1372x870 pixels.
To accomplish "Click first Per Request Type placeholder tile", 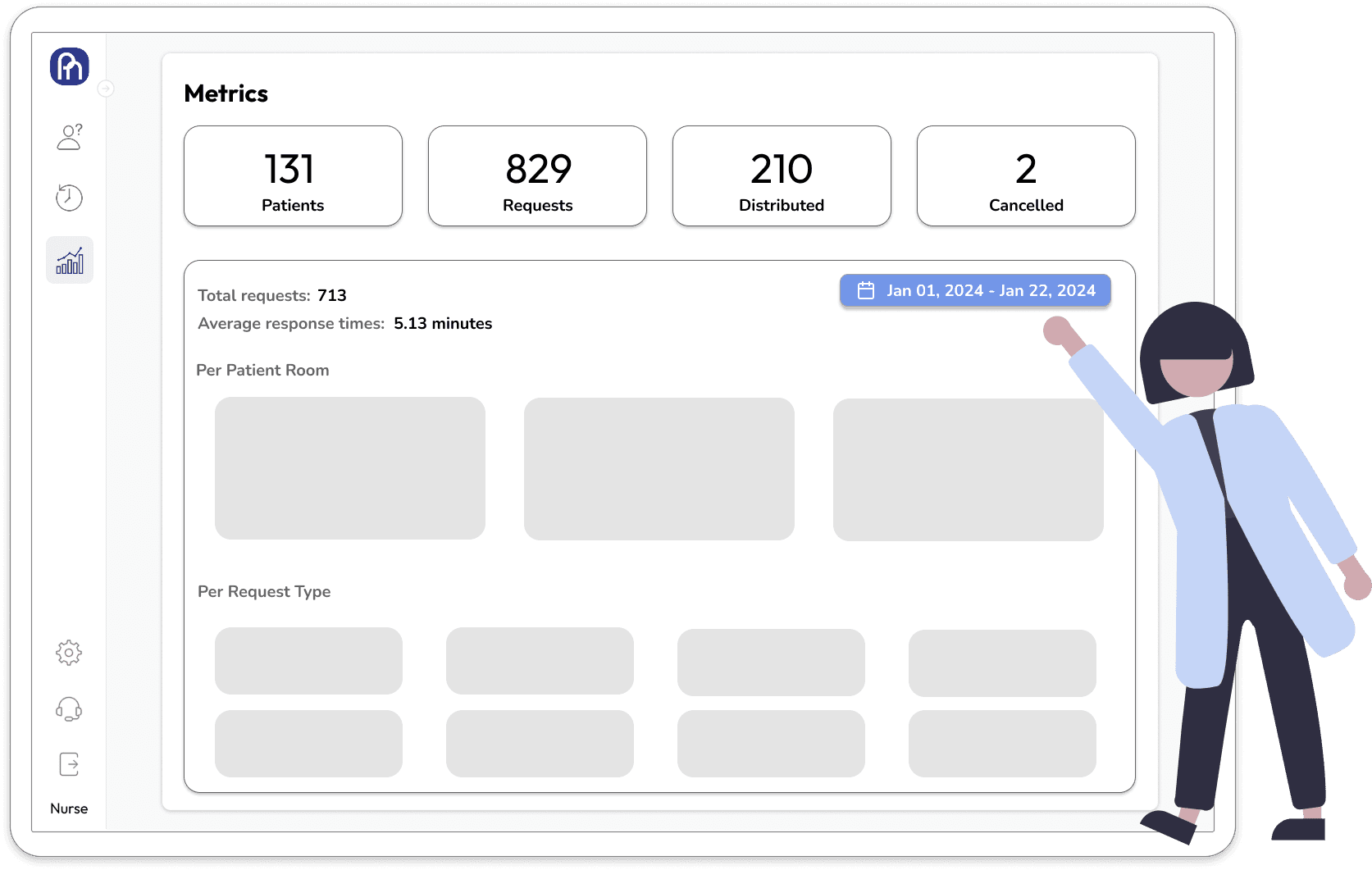I will tap(308, 661).
